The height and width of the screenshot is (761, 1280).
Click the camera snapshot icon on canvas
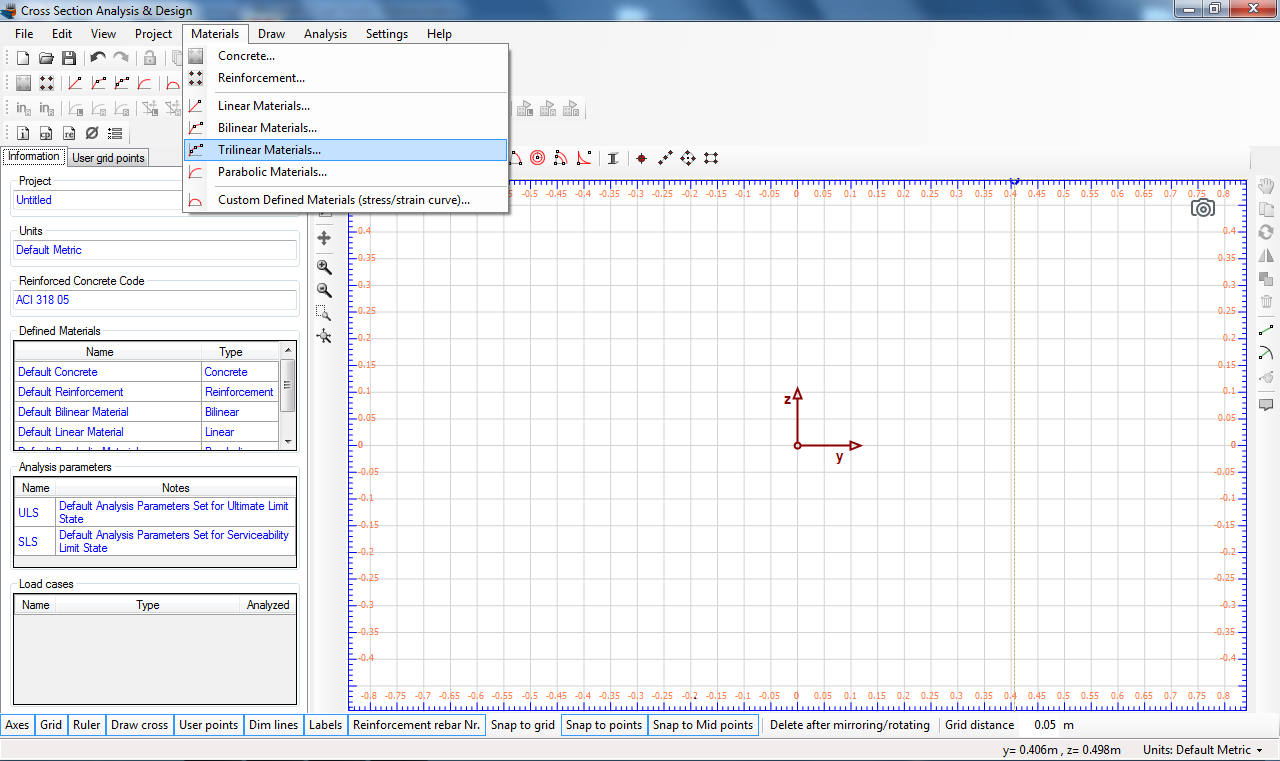[1203, 207]
